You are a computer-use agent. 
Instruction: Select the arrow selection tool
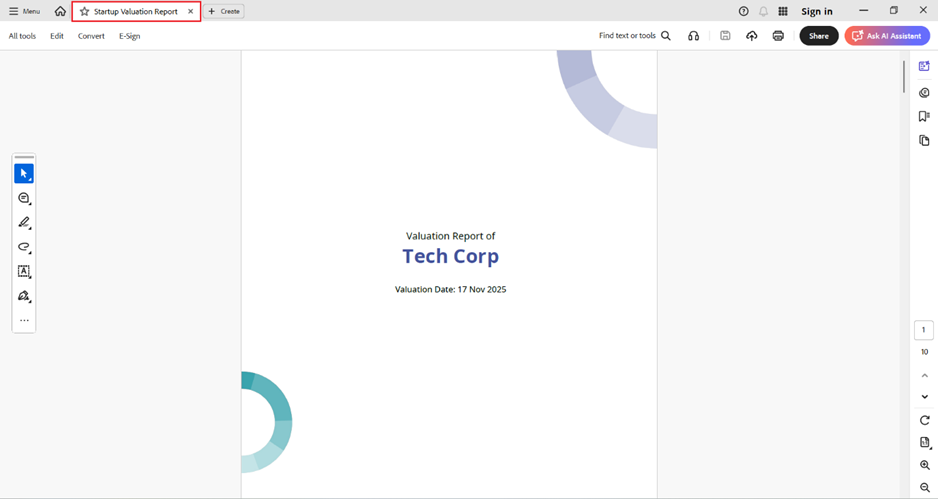24,174
